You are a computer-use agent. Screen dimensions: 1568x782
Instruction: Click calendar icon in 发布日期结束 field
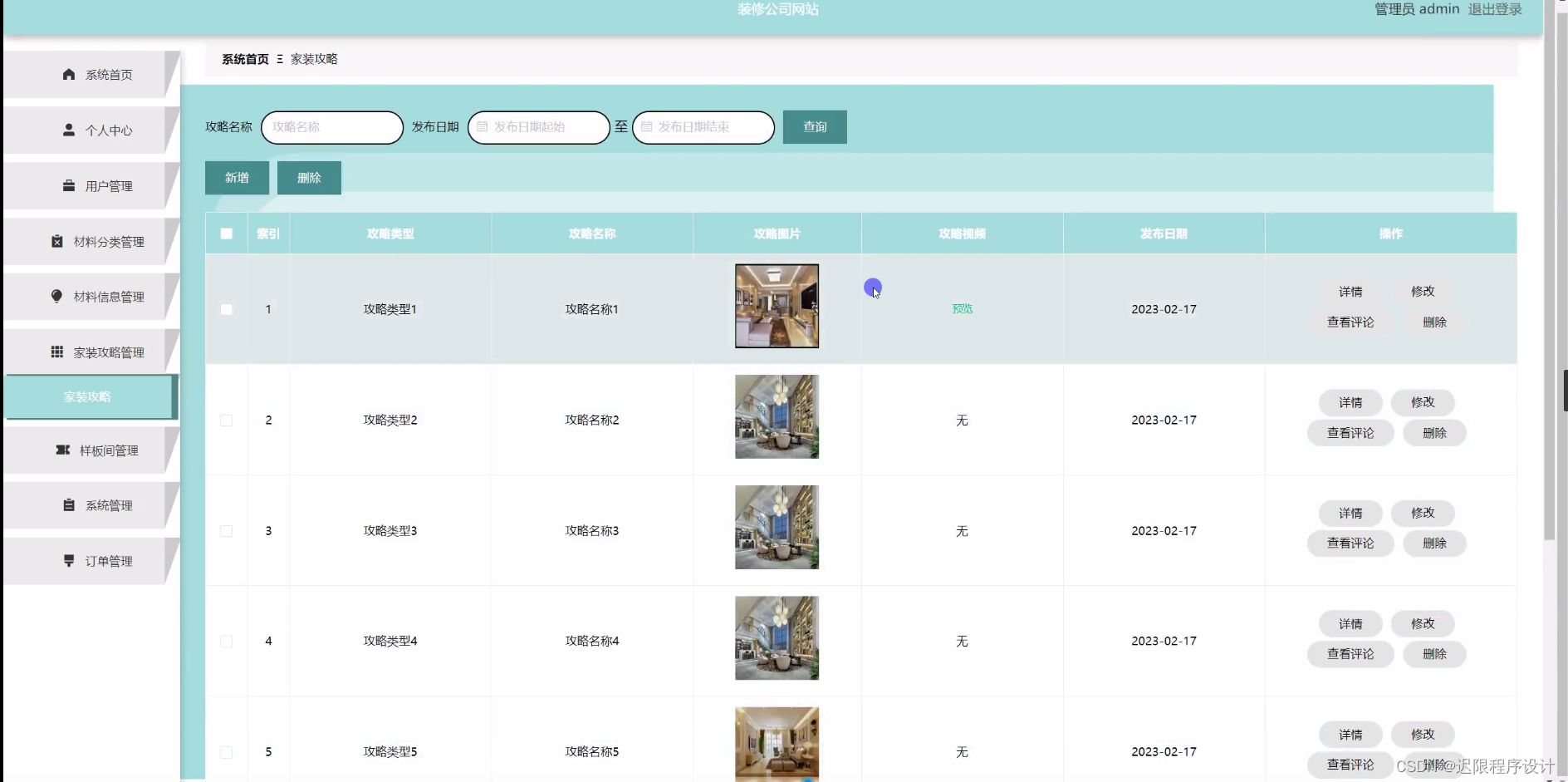646,127
